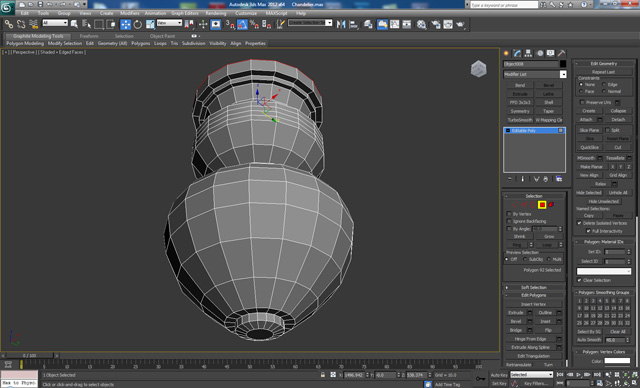This screenshot has width=640, height=388.
Task: Toggle the Split checkbox
Action: tap(607, 130)
